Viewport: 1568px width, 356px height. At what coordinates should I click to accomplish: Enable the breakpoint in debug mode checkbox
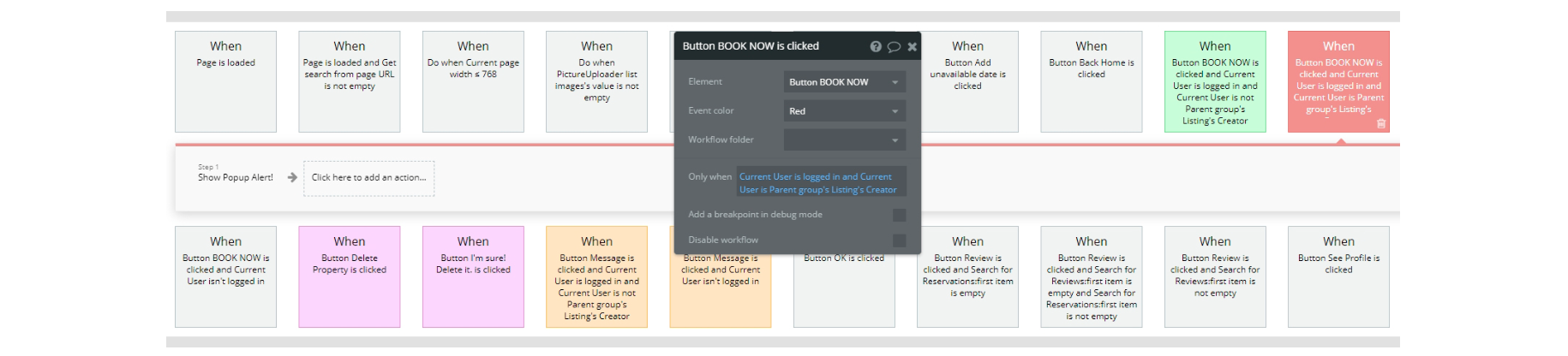tap(899, 215)
